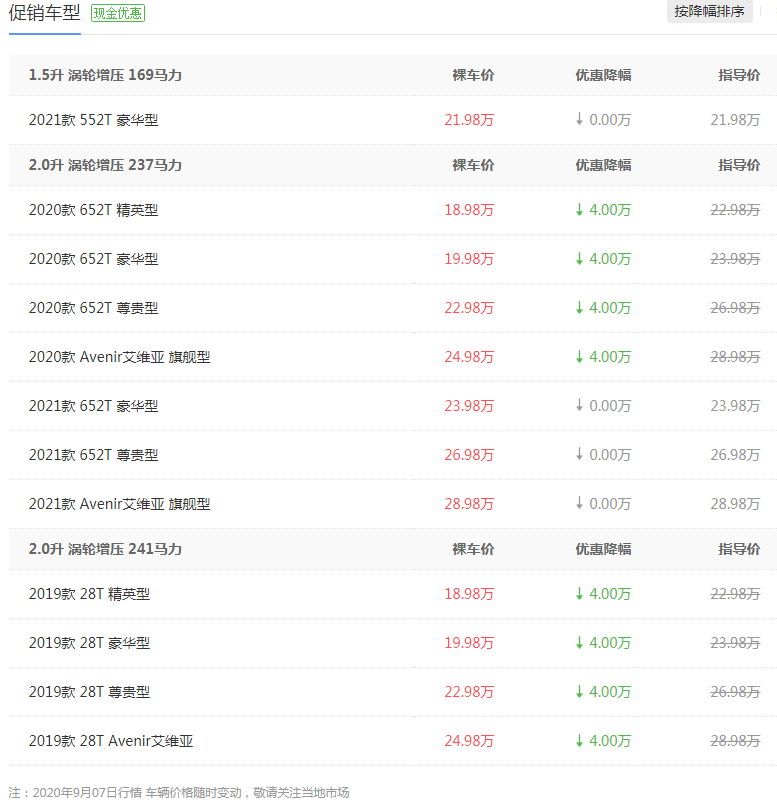Click 18.98万 price of 2020款 652T 精英型
The width and height of the screenshot is (777, 804).
click(469, 210)
